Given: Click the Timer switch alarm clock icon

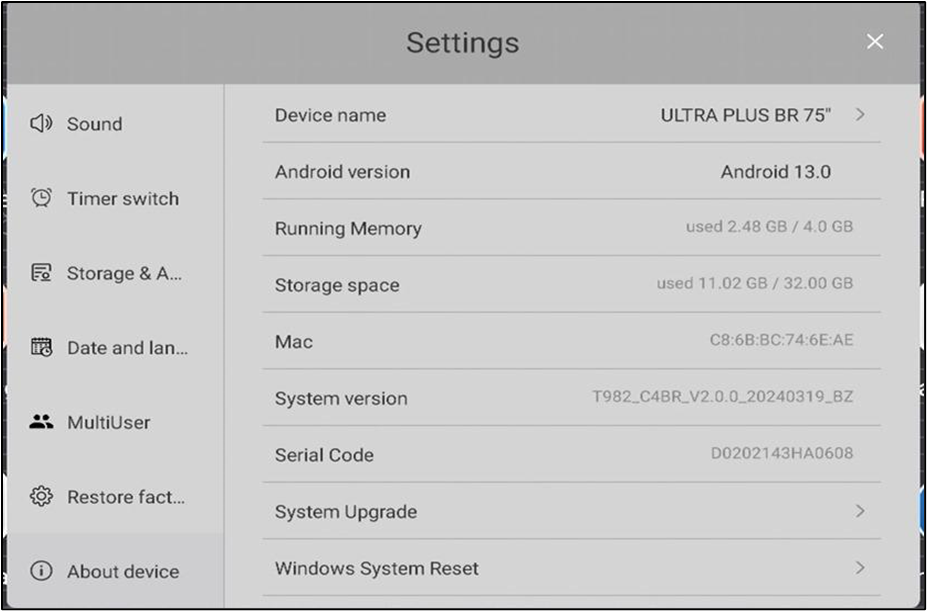Looking at the screenshot, I should tap(41, 198).
